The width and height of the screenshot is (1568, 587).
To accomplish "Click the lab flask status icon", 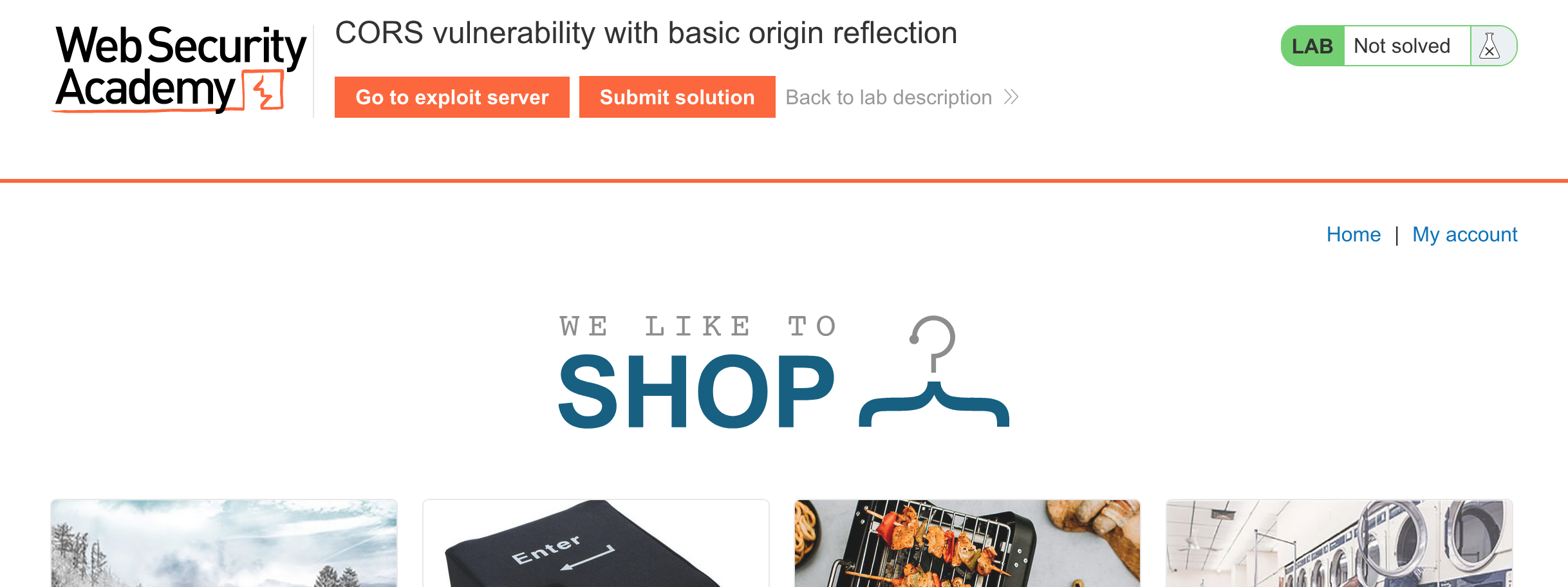I will coord(1489,46).
